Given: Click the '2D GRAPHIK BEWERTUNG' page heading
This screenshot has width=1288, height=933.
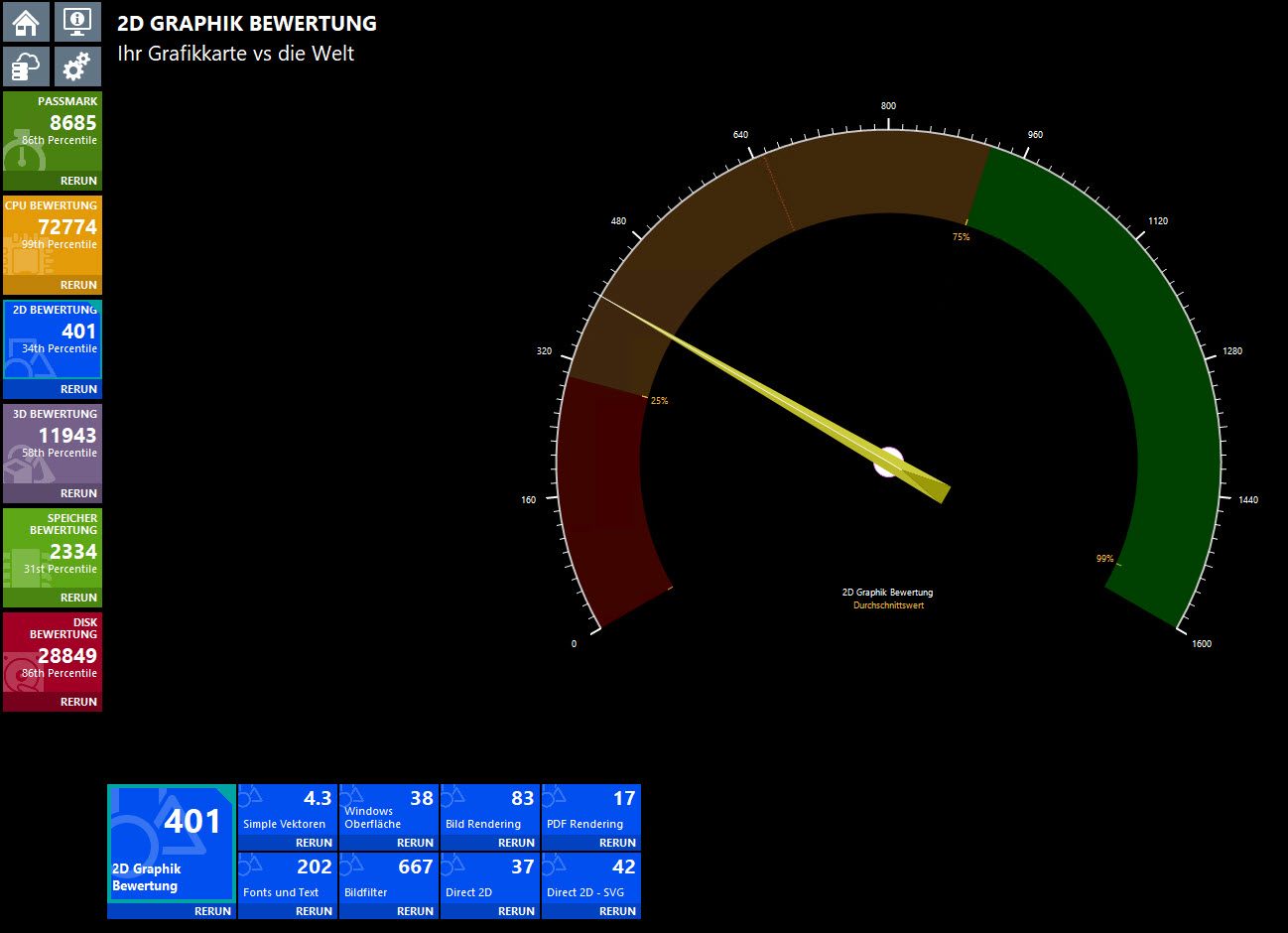Looking at the screenshot, I should click(x=247, y=23).
